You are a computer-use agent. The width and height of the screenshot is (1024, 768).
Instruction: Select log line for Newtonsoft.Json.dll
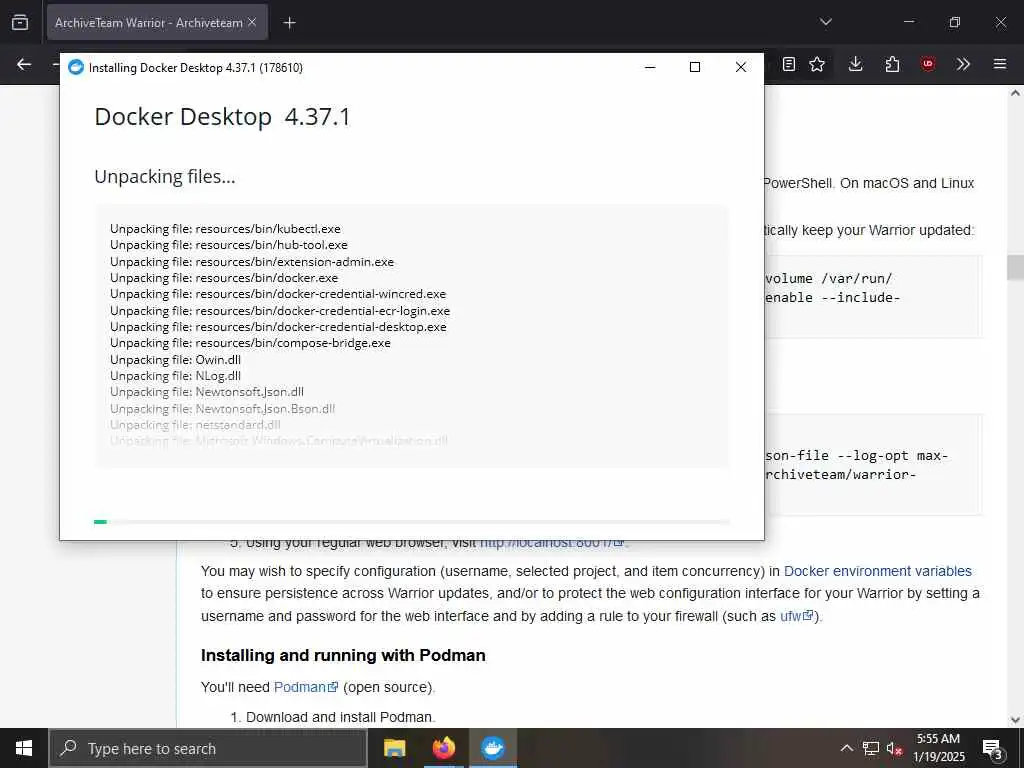[x=207, y=392]
